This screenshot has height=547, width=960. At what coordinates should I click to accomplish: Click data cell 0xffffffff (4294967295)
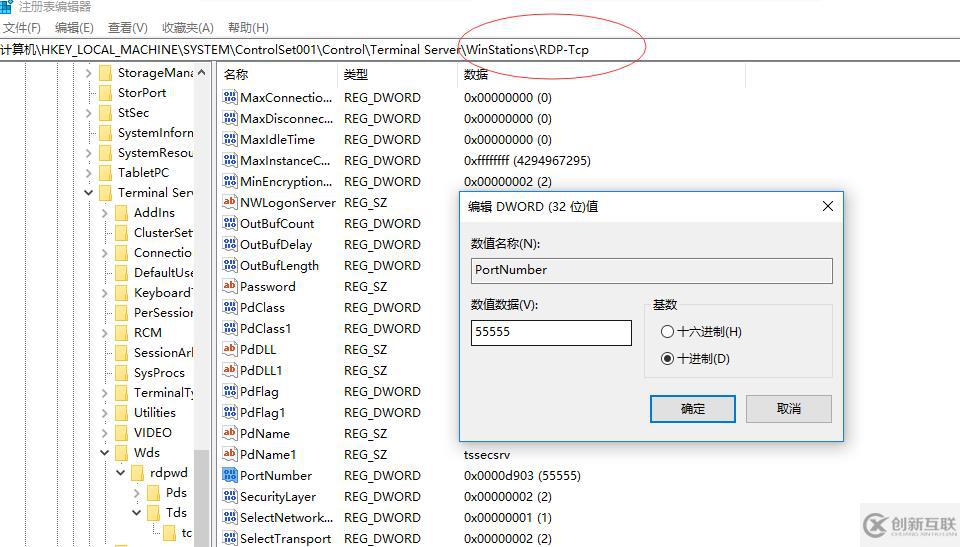click(527, 160)
